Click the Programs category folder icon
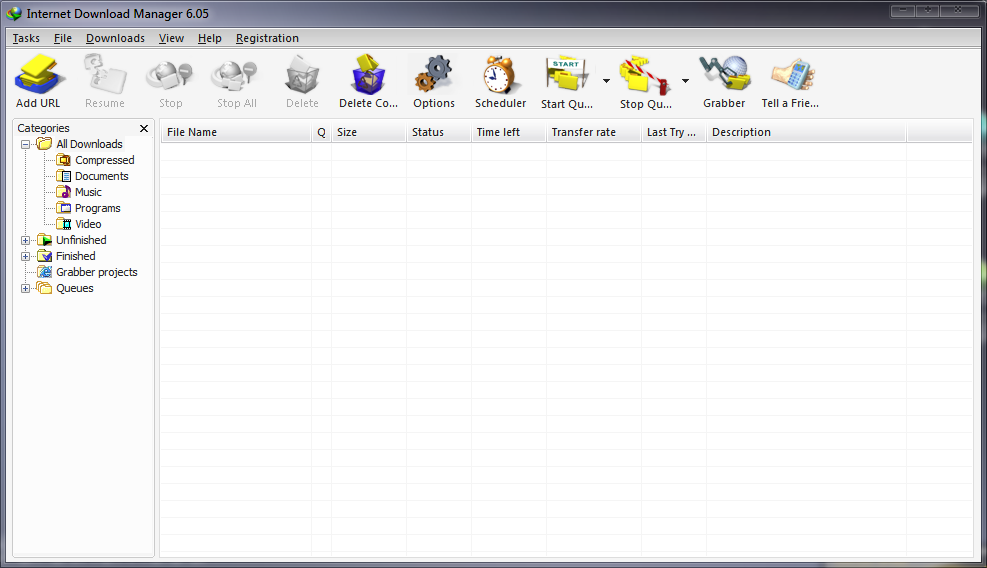The image size is (987, 568). click(x=64, y=208)
